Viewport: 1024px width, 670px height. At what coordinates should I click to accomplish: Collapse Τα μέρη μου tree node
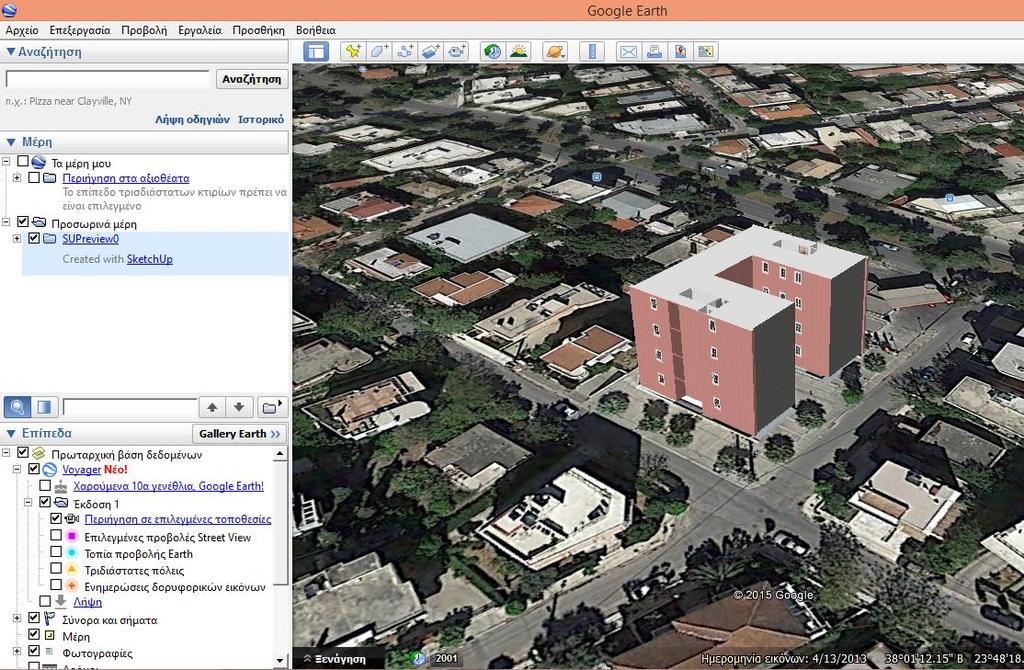pos(6,161)
